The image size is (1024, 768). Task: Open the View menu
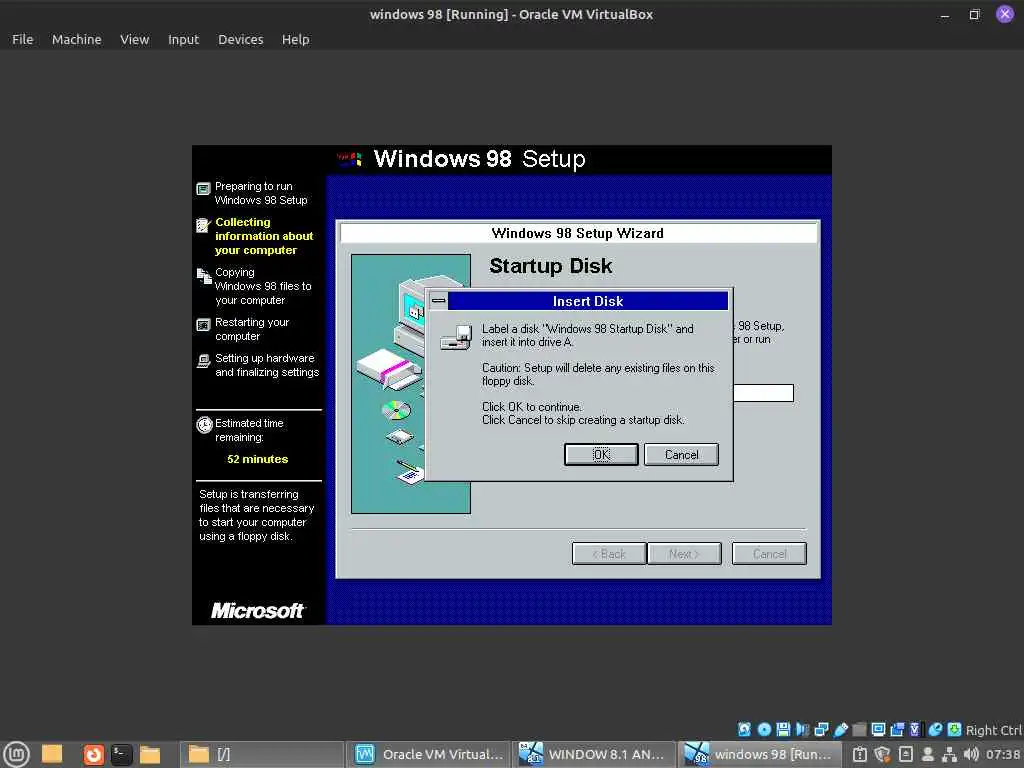click(135, 39)
